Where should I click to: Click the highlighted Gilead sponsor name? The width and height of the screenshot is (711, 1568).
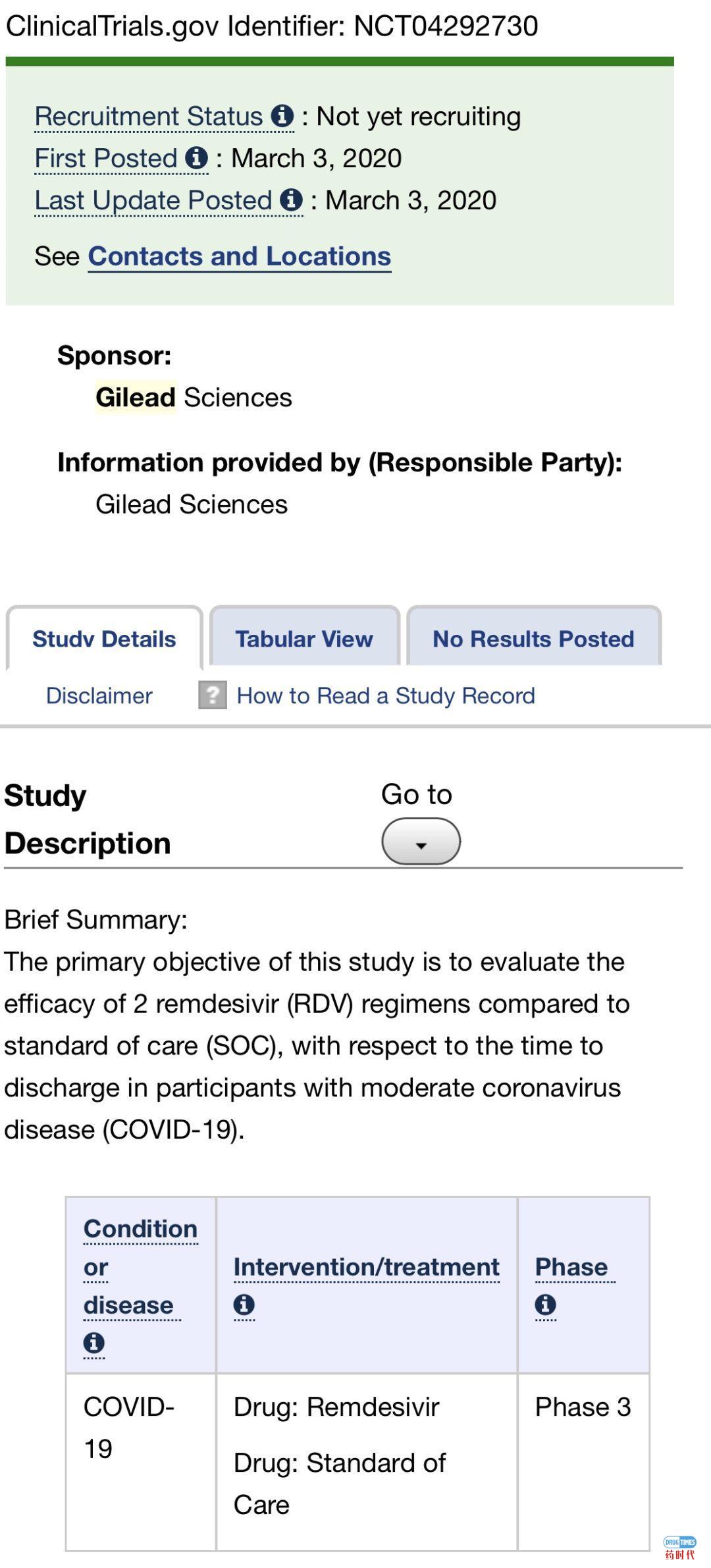click(136, 397)
